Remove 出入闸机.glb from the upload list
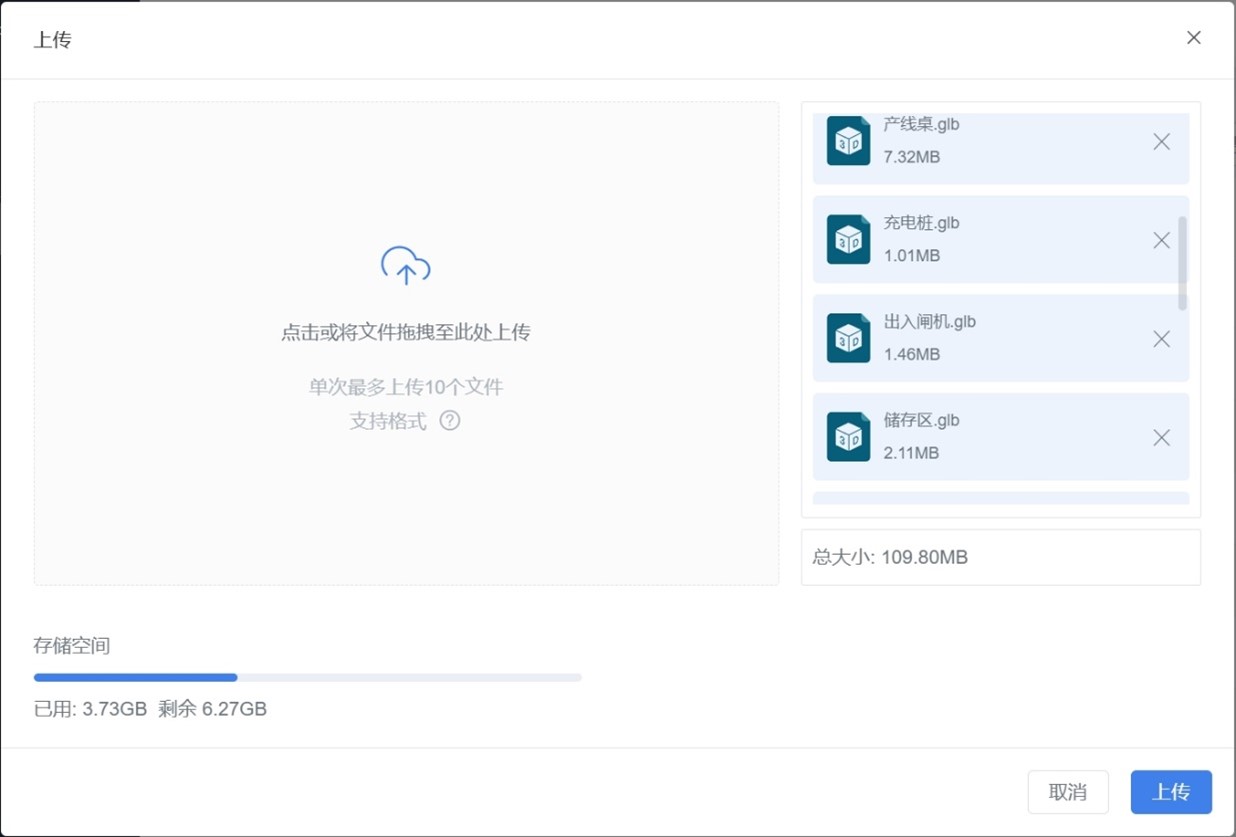 [1161, 339]
